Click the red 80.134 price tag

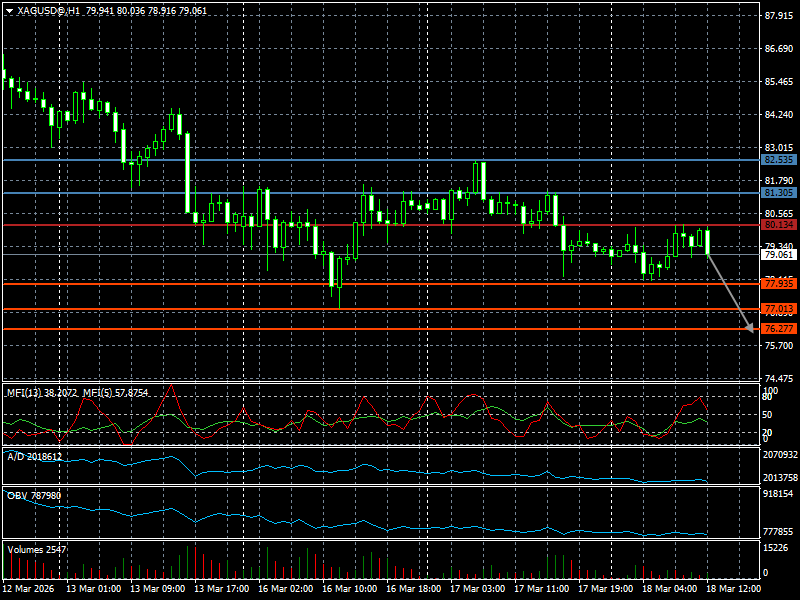pyautogui.click(x=778, y=225)
